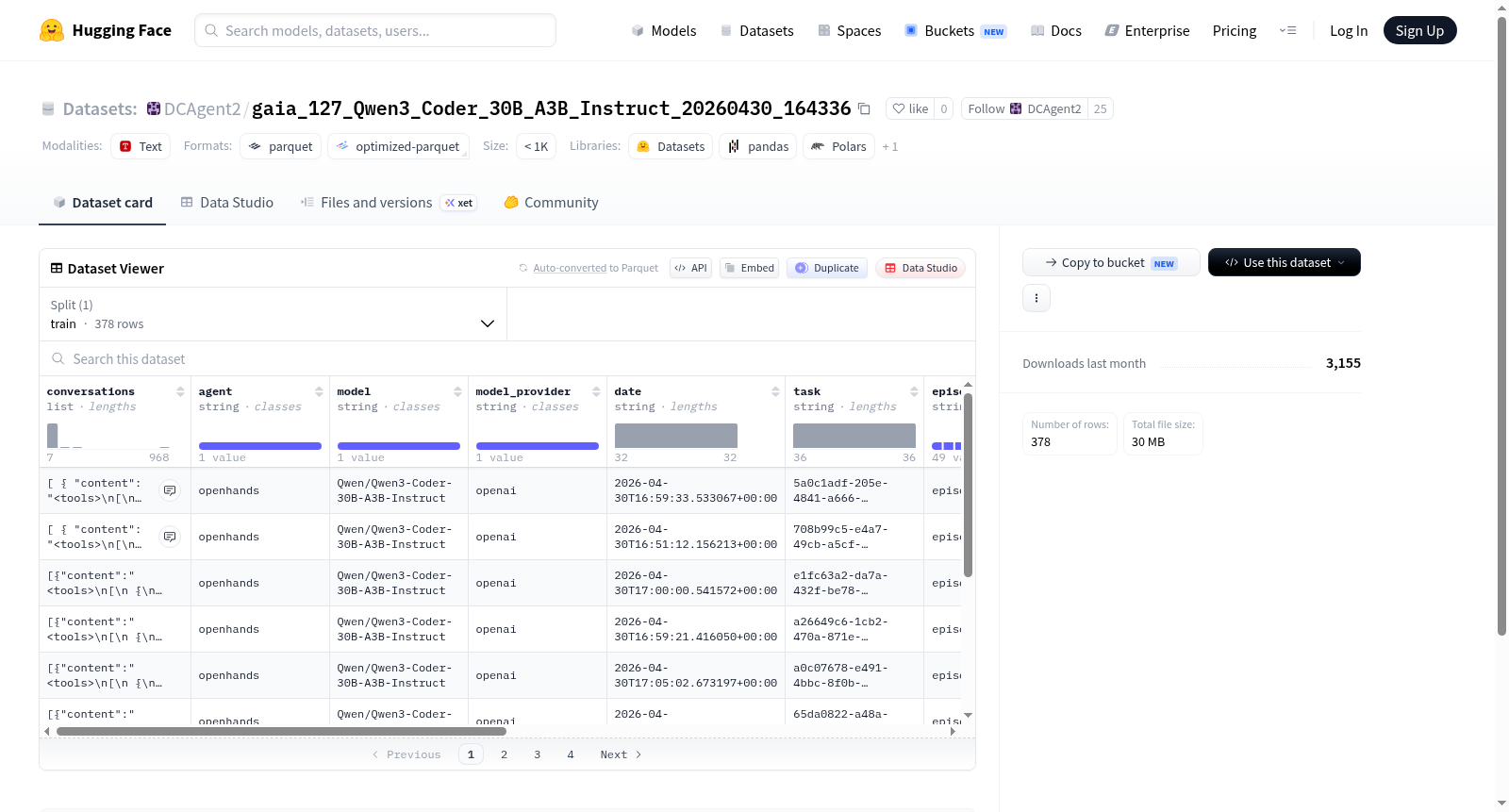1509x812 pixels.
Task: Switch to the Data Studio tab
Action: coord(227,203)
